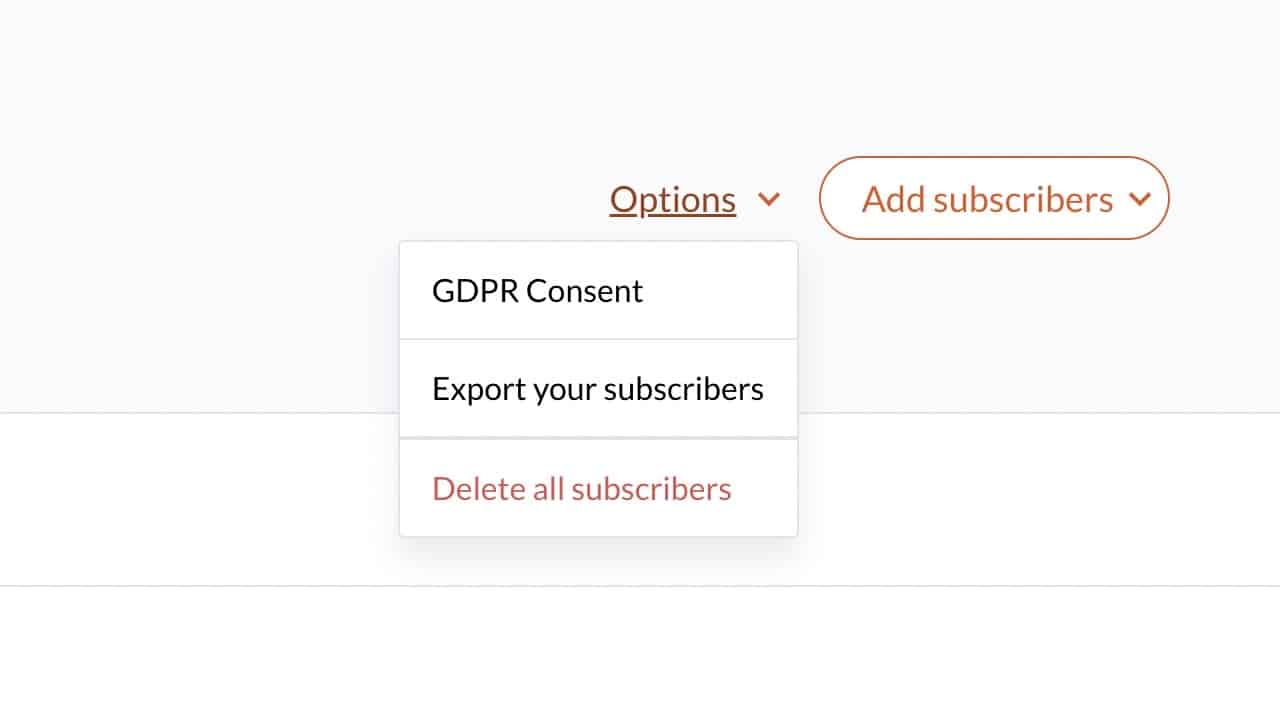Image resolution: width=1280 pixels, height=720 pixels.
Task: Click the Add subscribers label text
Action: click(x=987, y=199)
